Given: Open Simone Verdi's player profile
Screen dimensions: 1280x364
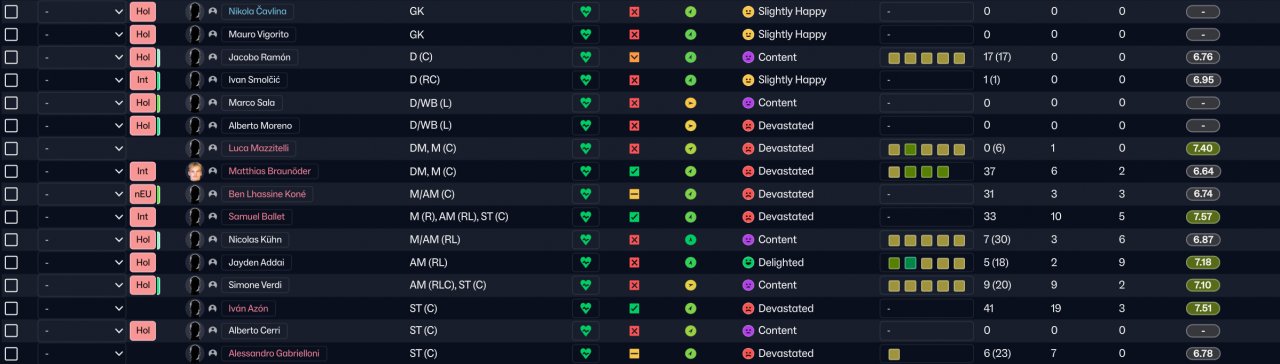Looking at the screenshot, I should tap(256, 285).
